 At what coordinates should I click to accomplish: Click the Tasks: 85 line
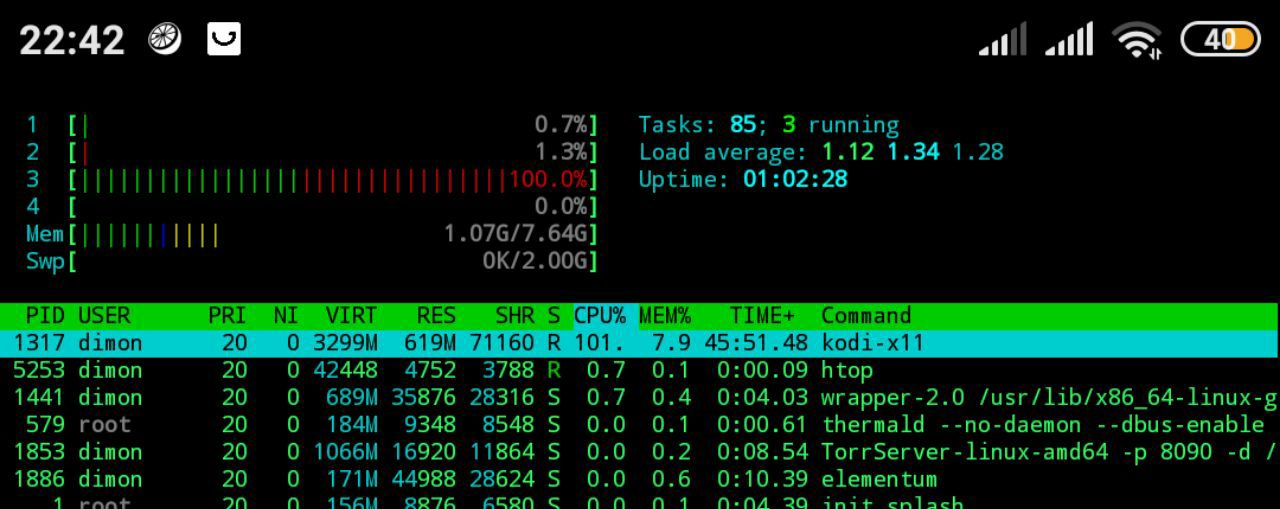tap(769, 125)
